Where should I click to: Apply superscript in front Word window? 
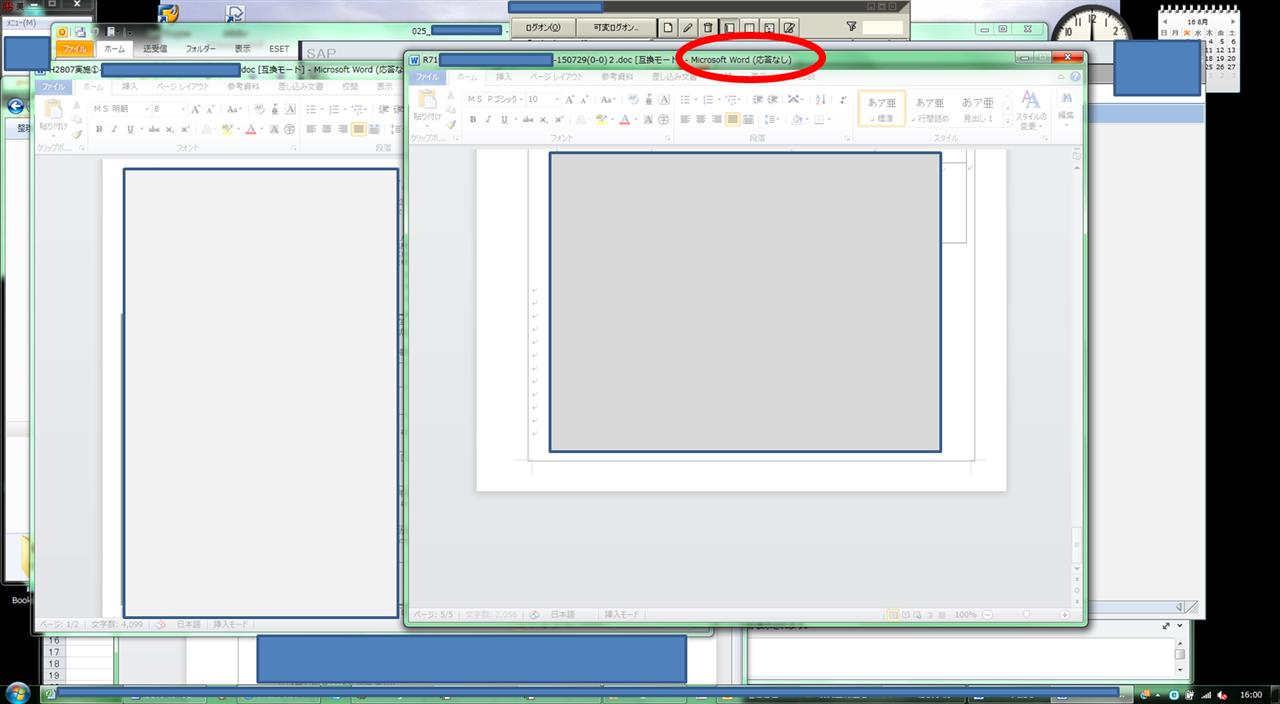tap(560, 119)
